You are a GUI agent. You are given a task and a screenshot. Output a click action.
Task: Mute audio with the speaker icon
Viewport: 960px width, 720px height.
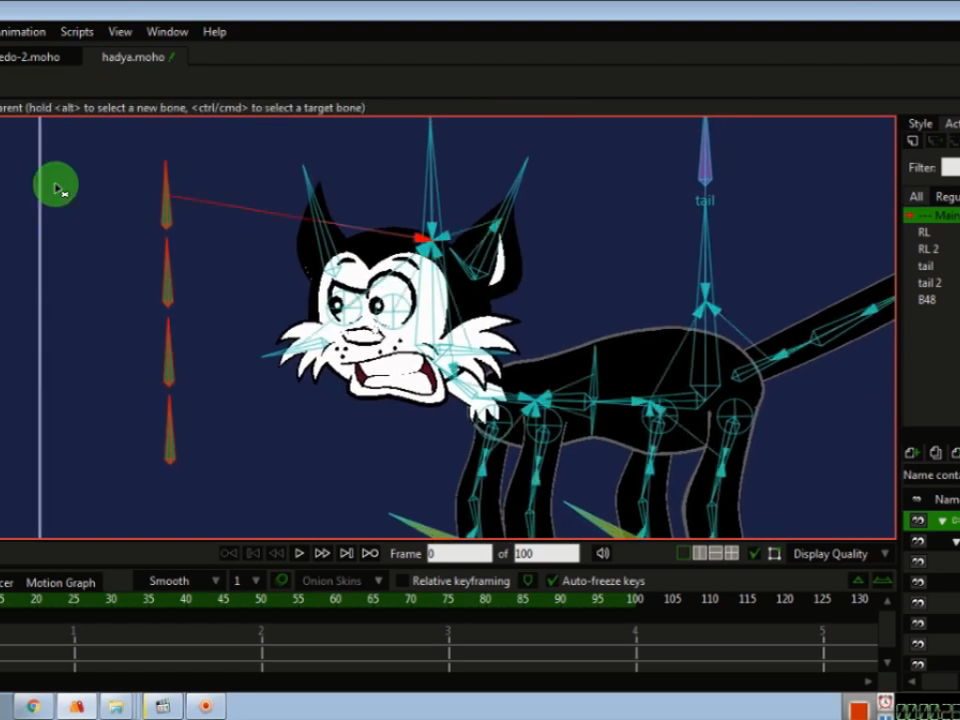click(602, 553)
